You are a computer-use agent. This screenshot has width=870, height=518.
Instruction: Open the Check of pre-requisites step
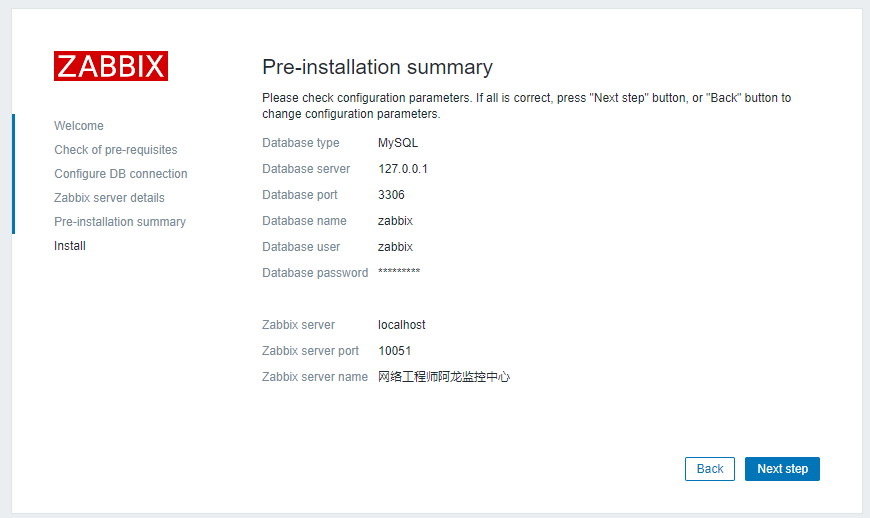click(x=116, y=150)
